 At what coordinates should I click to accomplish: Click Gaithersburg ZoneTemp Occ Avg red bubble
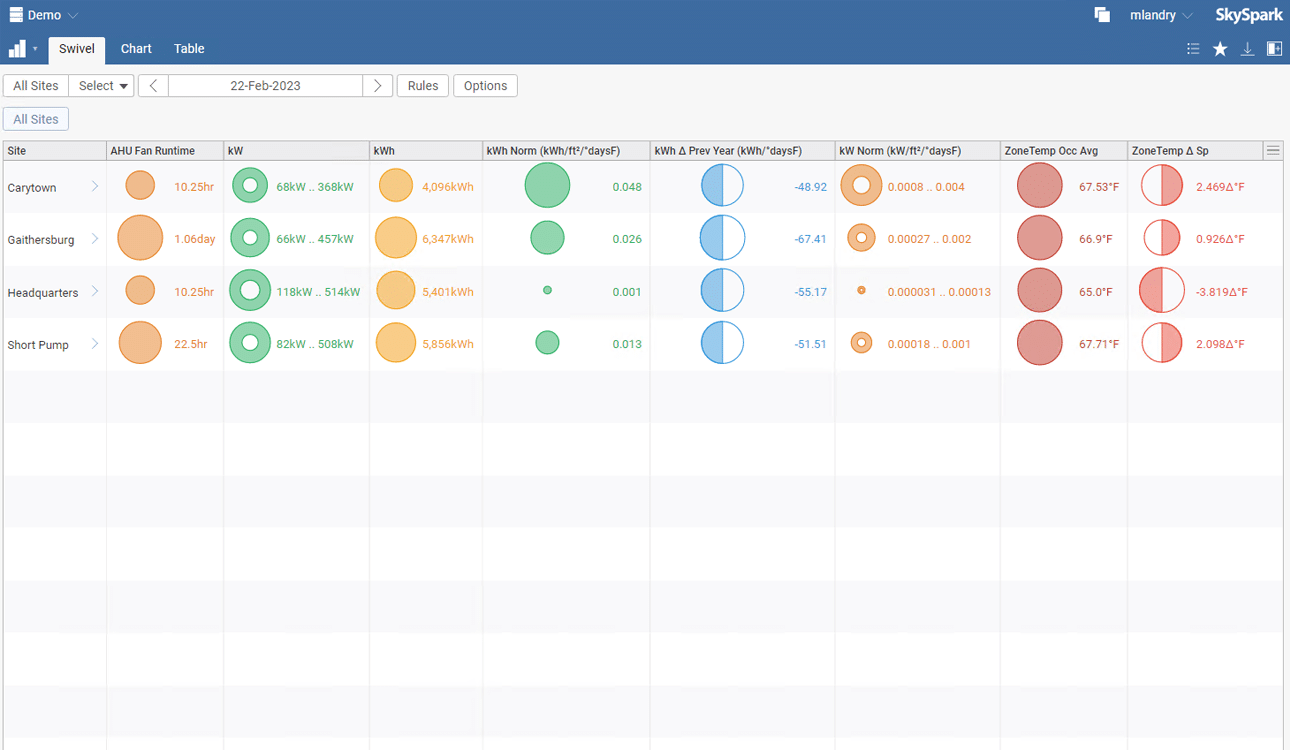[1040, 239]
